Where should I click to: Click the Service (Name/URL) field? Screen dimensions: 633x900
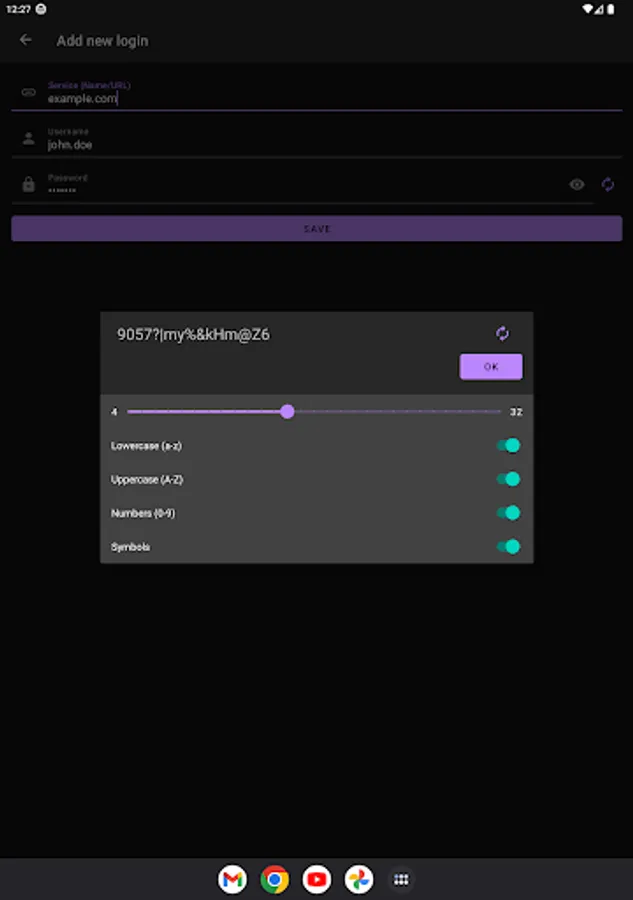[x=317, y=92]
